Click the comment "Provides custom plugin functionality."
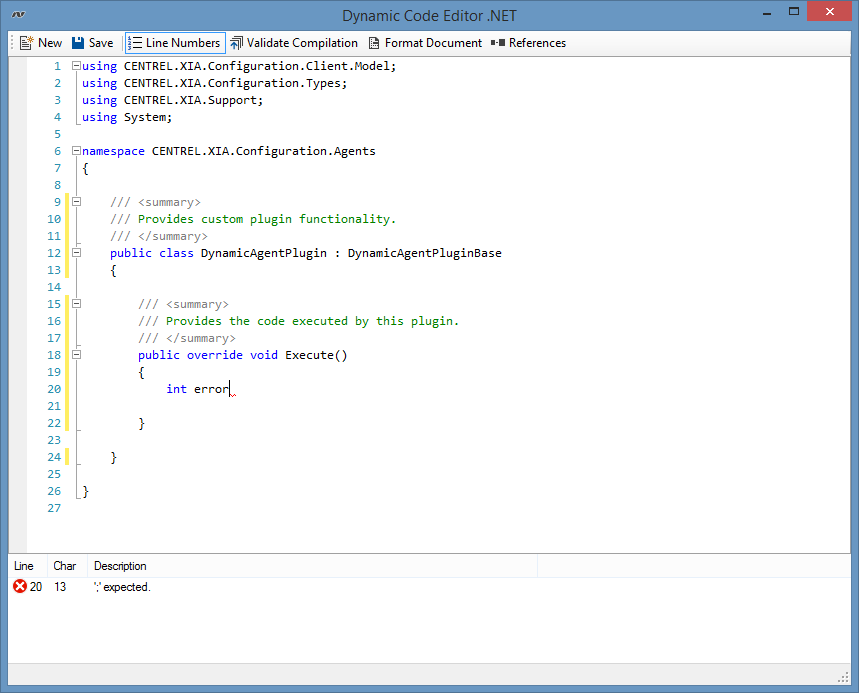This screenshot has height=693, width=859. (267, 219)
